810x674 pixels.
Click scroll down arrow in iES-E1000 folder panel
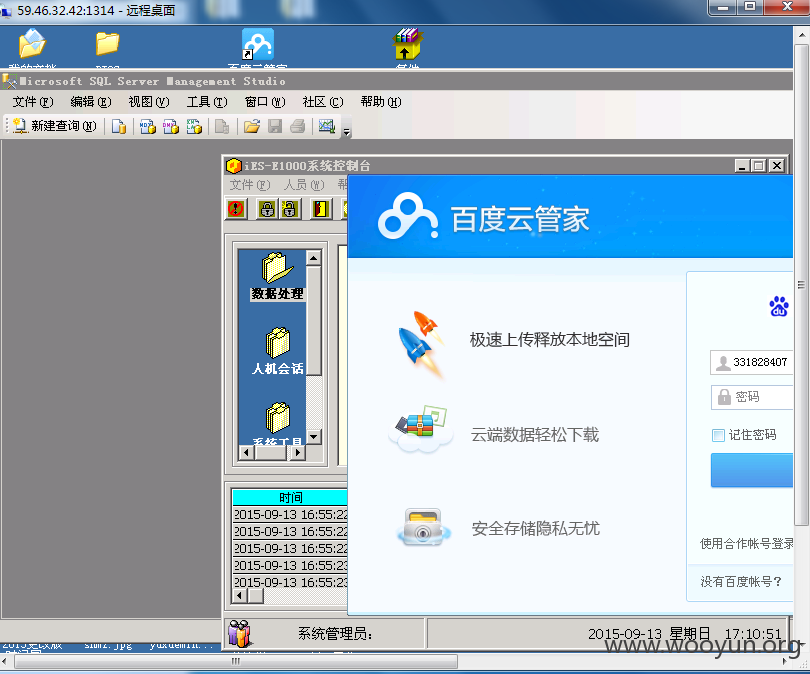point(314,436)
